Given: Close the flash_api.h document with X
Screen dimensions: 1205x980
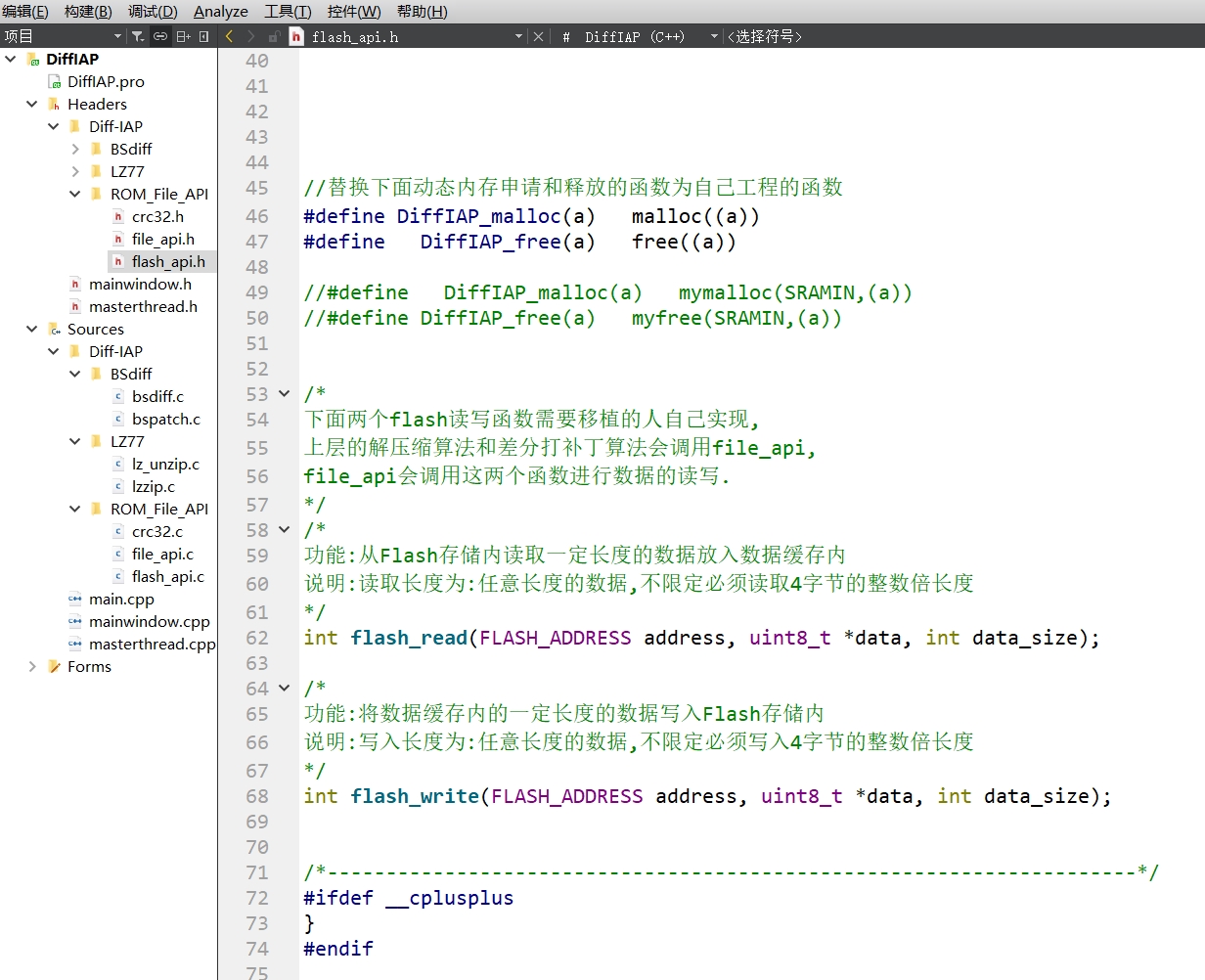Looking at the screenshot, I should click(538, 36).
